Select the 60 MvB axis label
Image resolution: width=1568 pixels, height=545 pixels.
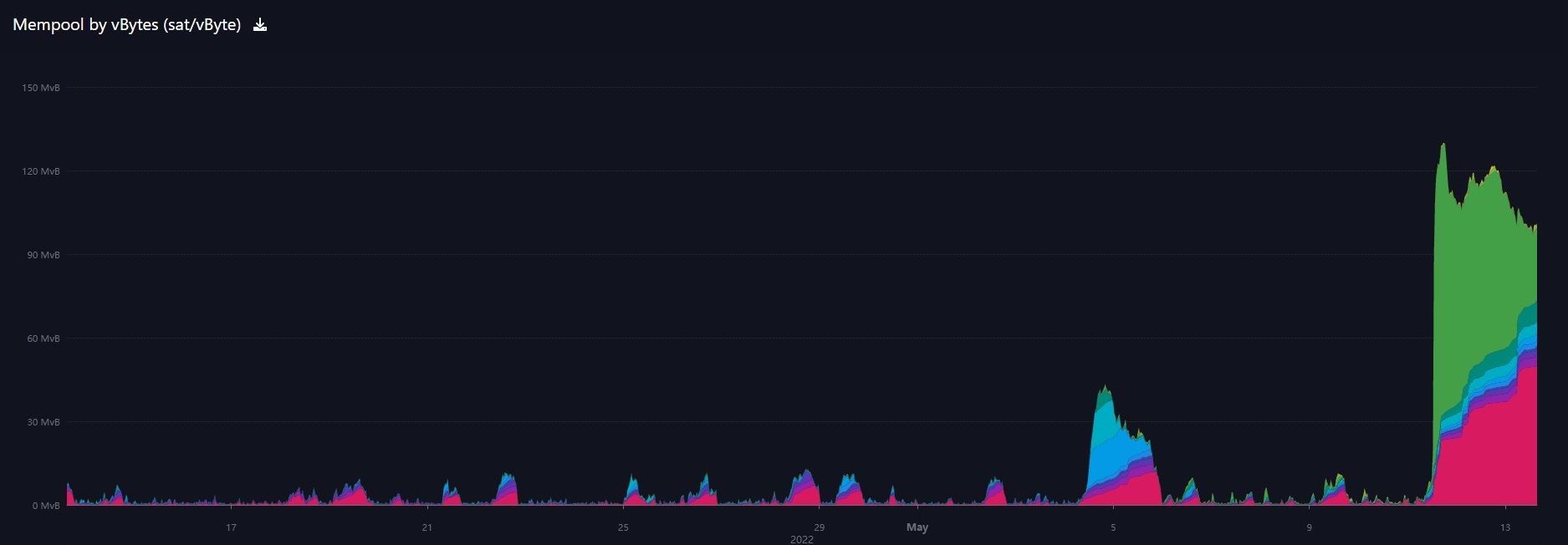point(43,339)
